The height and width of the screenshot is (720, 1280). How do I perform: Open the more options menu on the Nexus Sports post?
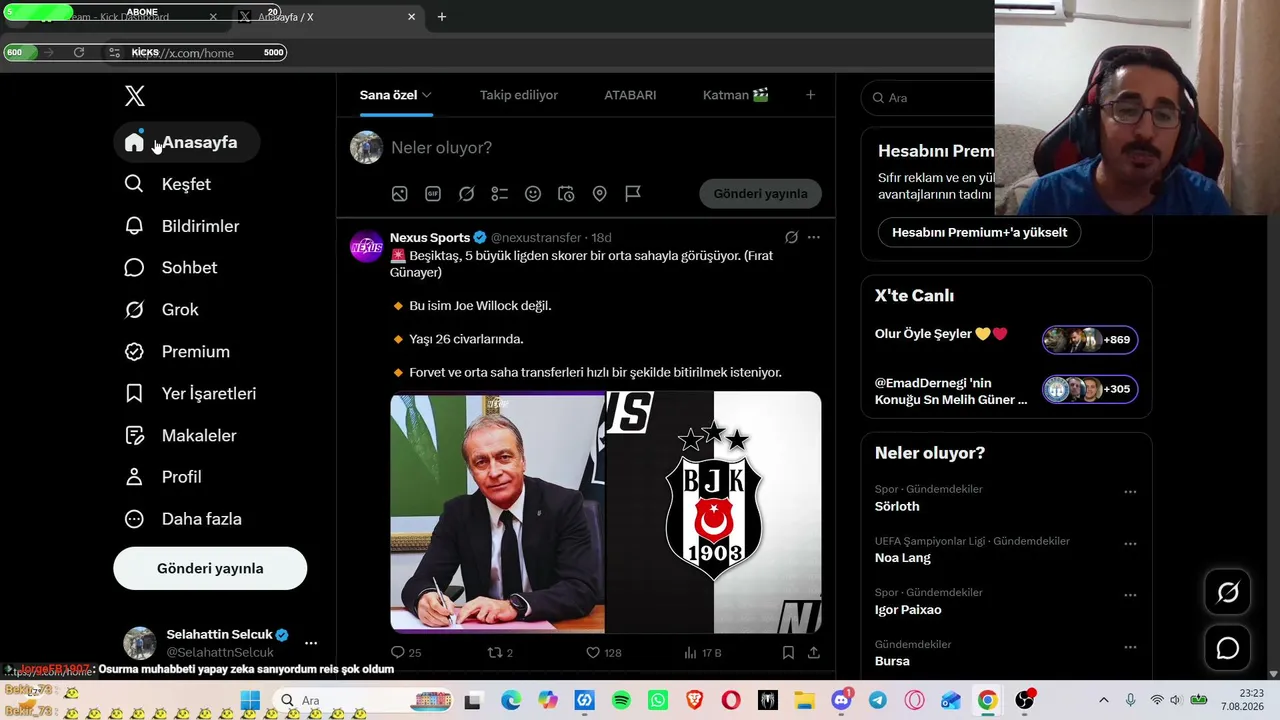[x=814, y=238]
